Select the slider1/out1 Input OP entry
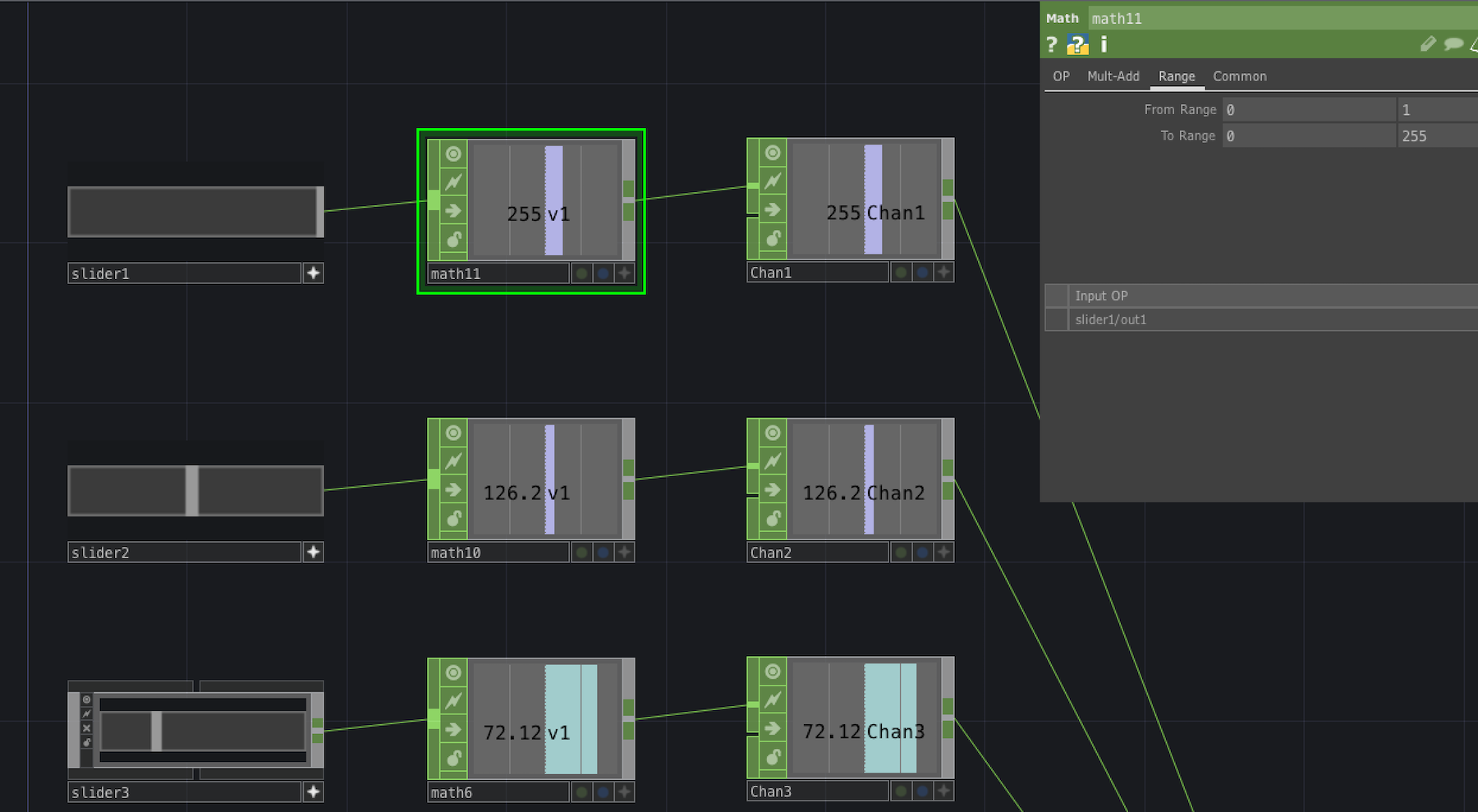1478x812 pixels. pos(1110,319)
